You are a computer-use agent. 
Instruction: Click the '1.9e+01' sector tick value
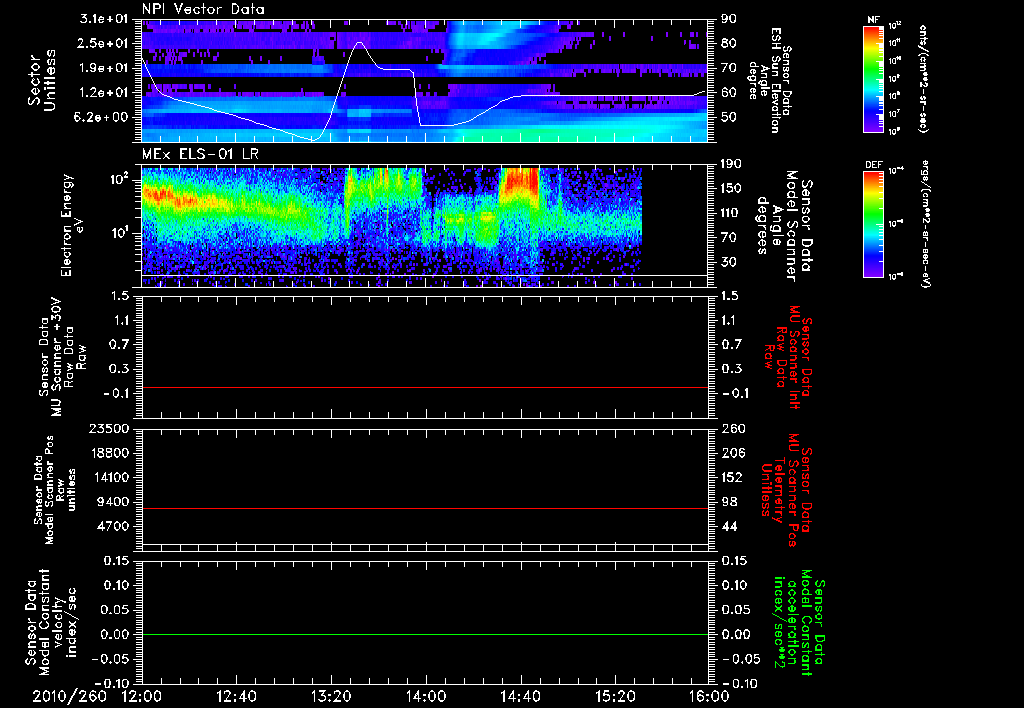[104, 68]
